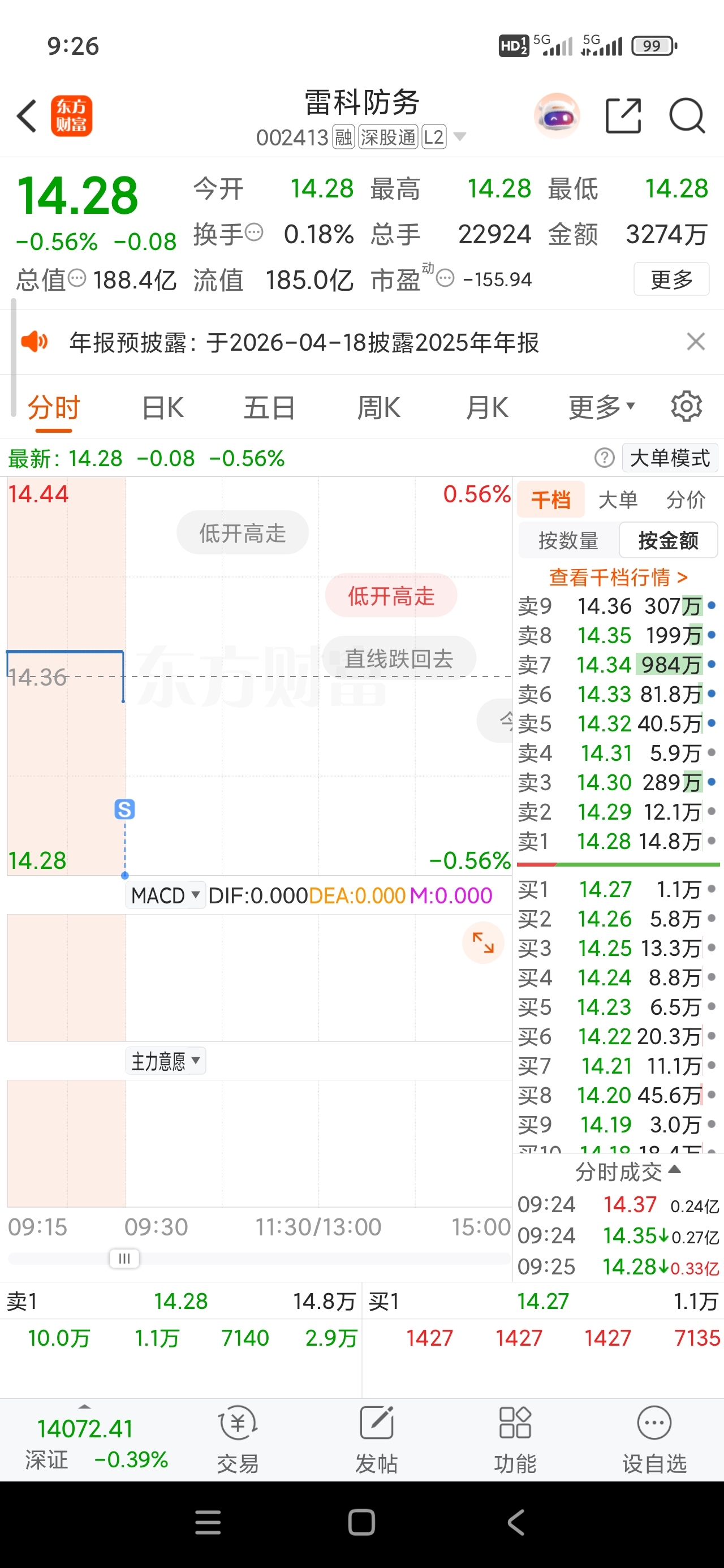Collapse the 分时成交 panel
The height and width of the screenshot is (1568, 724).
tap(627, 1171)
